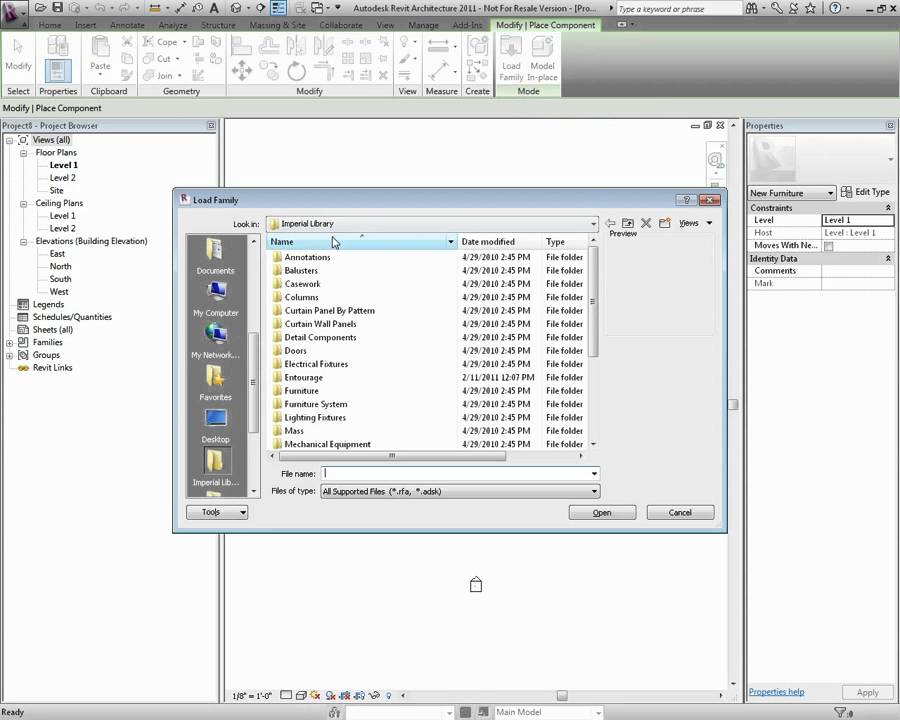900x720 pixels.
Task: Click the Properties help link
Action: click(776, 692)
